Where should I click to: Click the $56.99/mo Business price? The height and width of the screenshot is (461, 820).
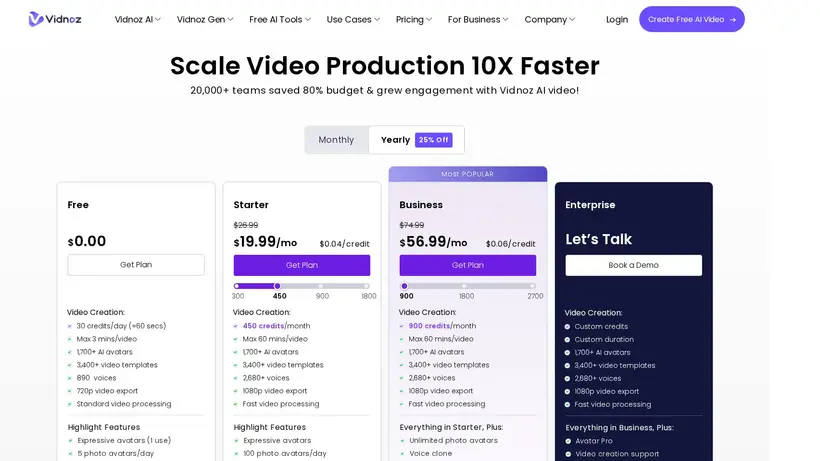(x=434, y=241)
